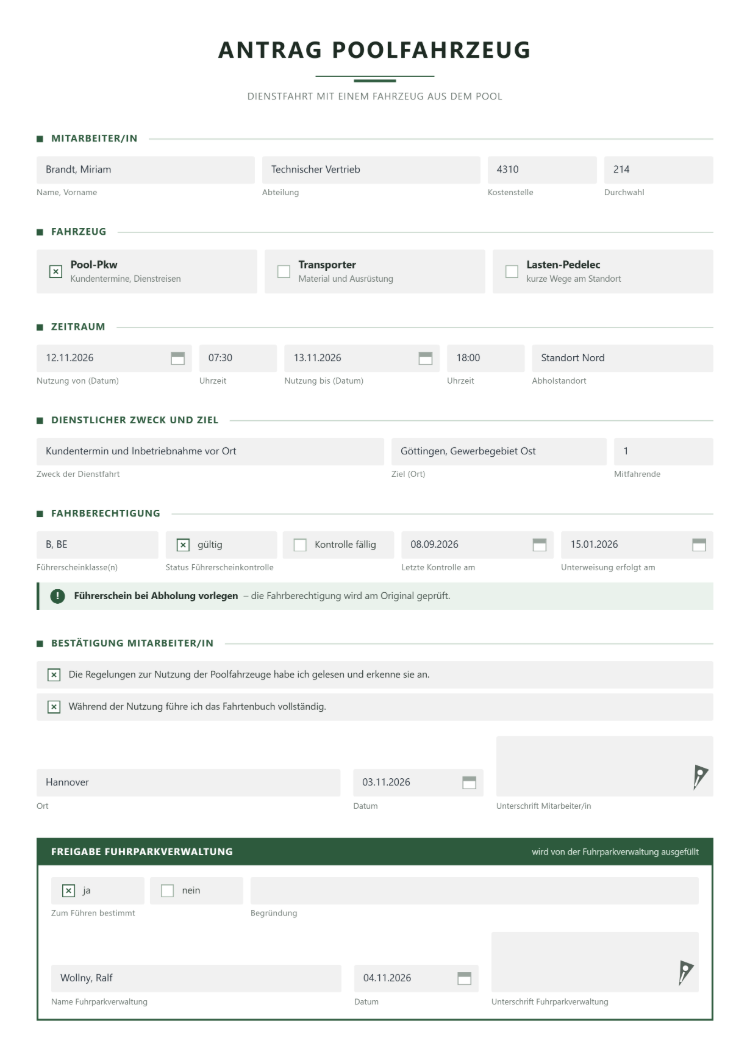The image size is (750, 1060).
Task: Click subtitle 'Dienstfahrt mit einem Fahrzeug aus dem Pool'
Action: [x=375, y=97]
